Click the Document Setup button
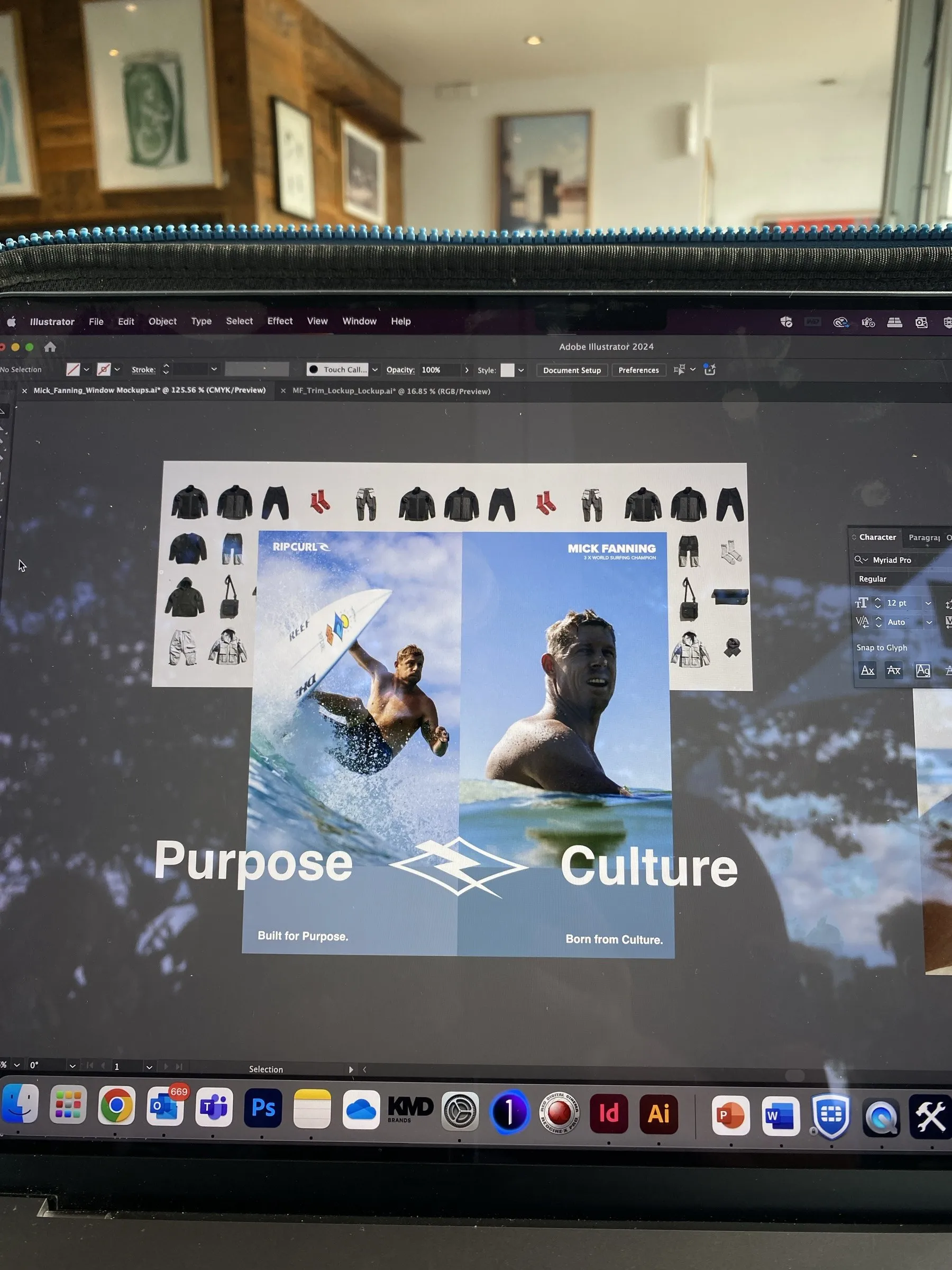 tap(572, 370)
